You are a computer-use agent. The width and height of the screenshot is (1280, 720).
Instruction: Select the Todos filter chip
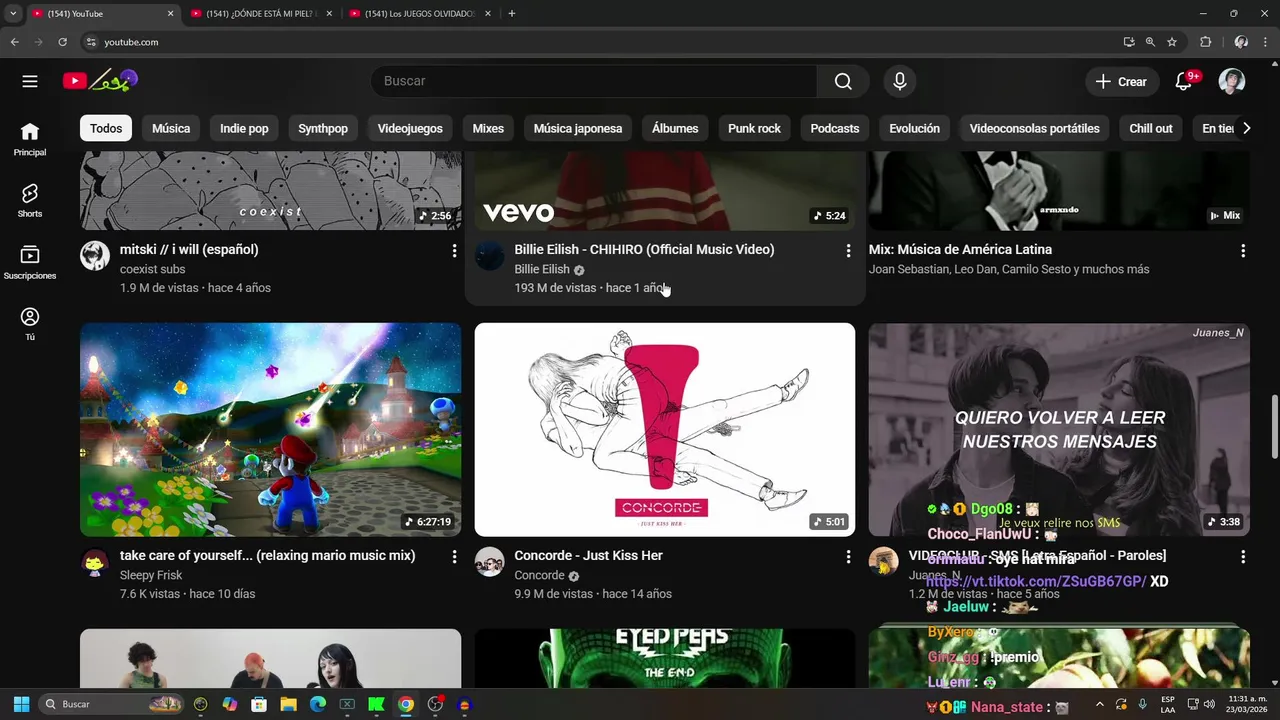(106, 128)
